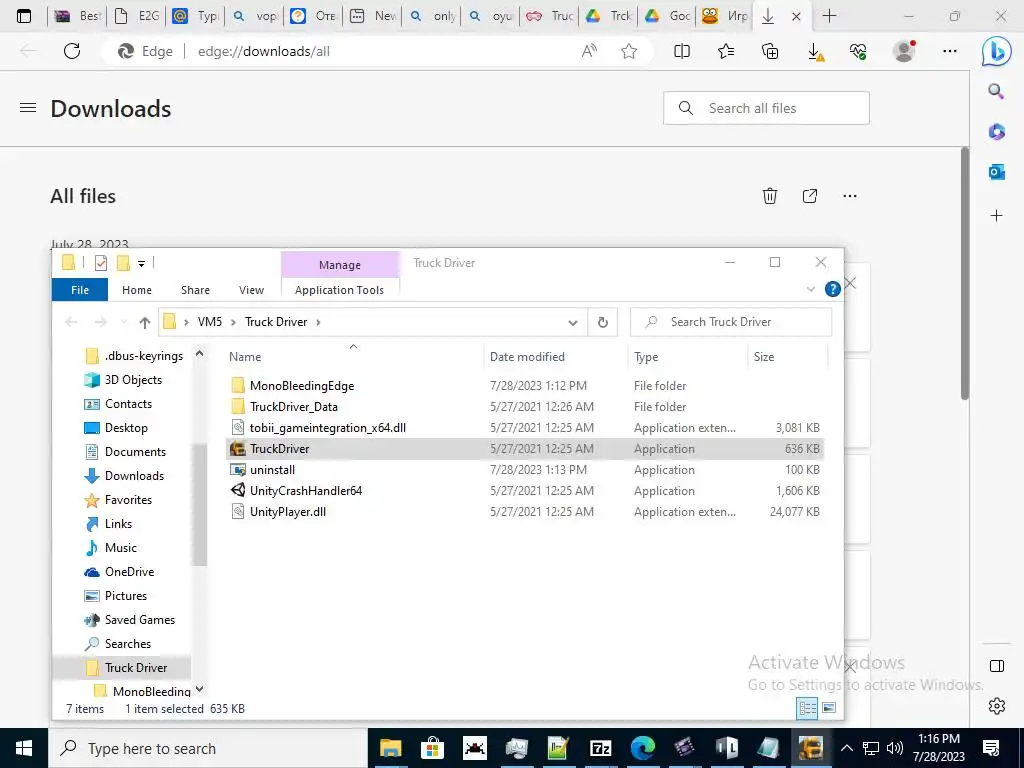
Task: Refresh the Truck Driver folder view
Action: tap(603, 322)
